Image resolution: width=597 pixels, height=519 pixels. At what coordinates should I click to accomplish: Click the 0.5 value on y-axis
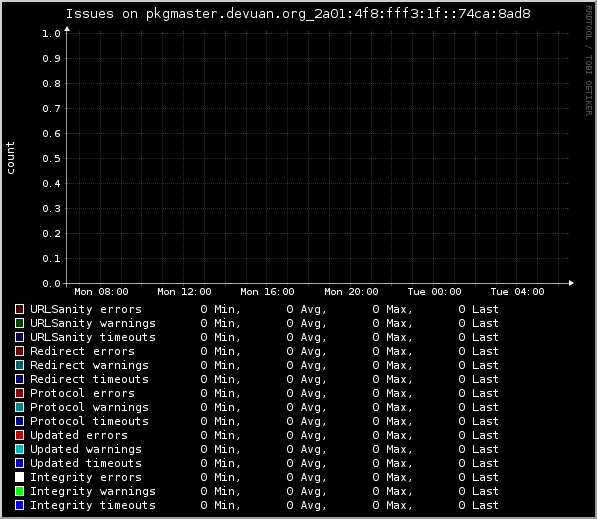coord(51,158)
